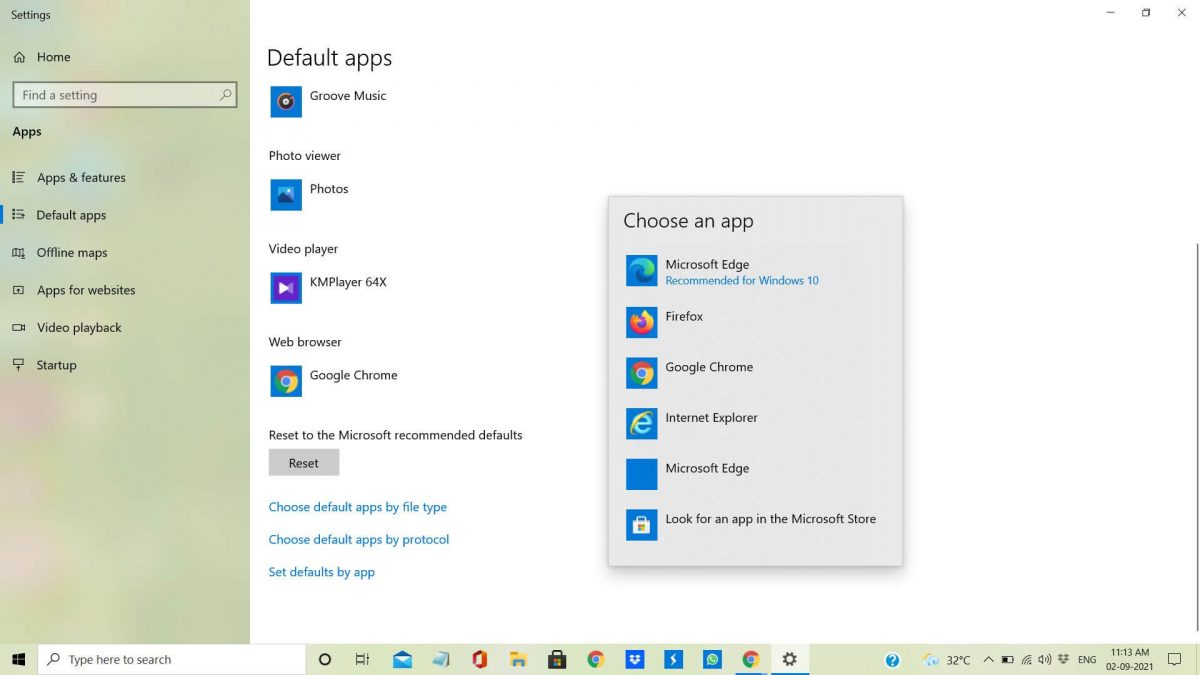The width and height of the screenshot is (1200, 675).
Task: Open Apps for websites settings
Action: tap(86, 290)
